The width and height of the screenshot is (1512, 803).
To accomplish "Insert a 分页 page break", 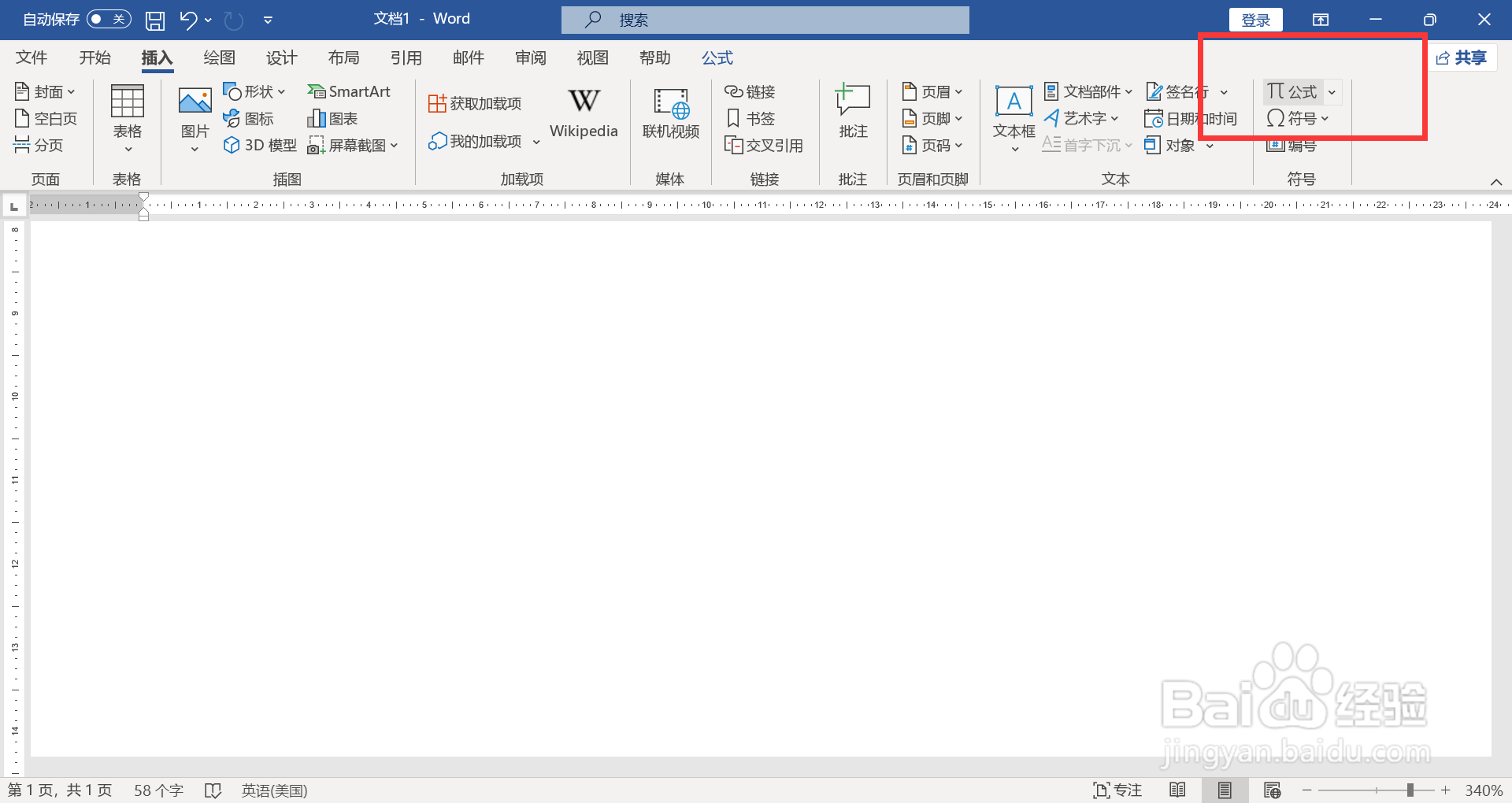I will (x=39, y=145).
